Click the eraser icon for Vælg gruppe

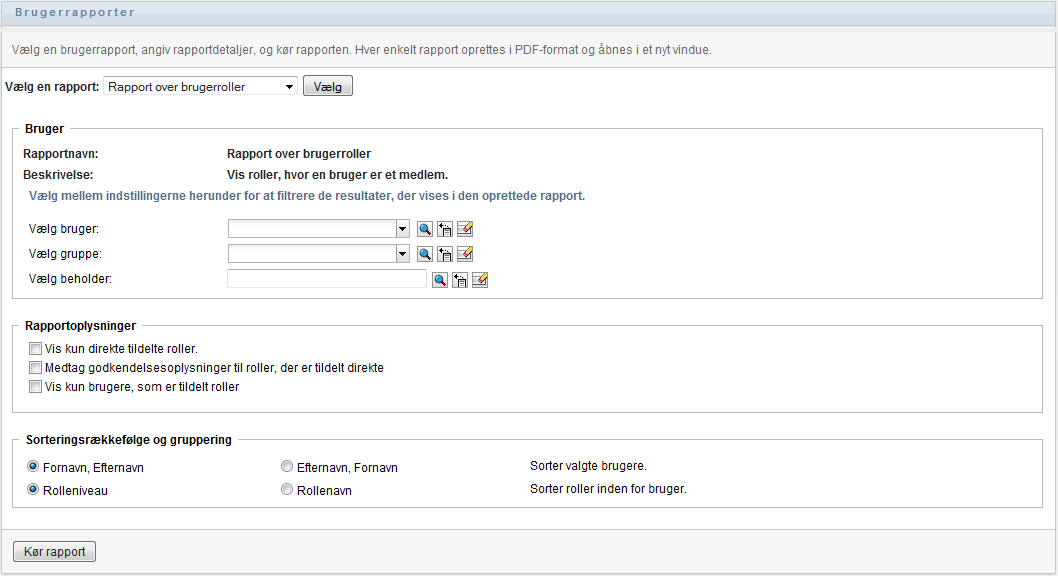(x=464, y=254)
